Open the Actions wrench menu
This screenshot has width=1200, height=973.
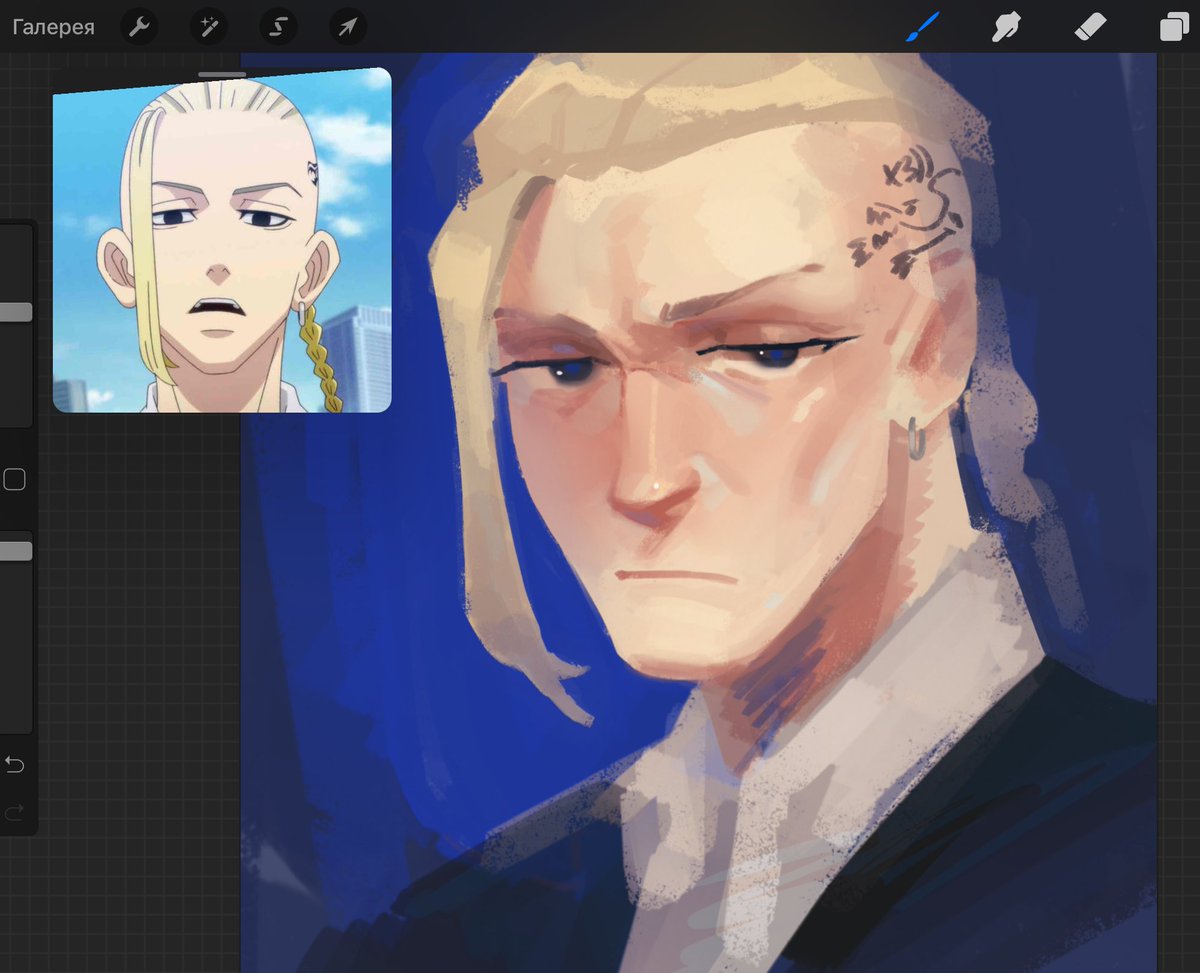click(139, 27)
